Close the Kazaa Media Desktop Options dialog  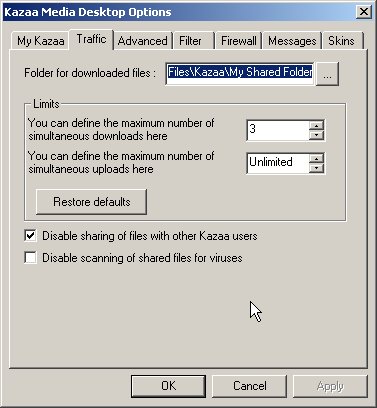click(x=363, y=12)
